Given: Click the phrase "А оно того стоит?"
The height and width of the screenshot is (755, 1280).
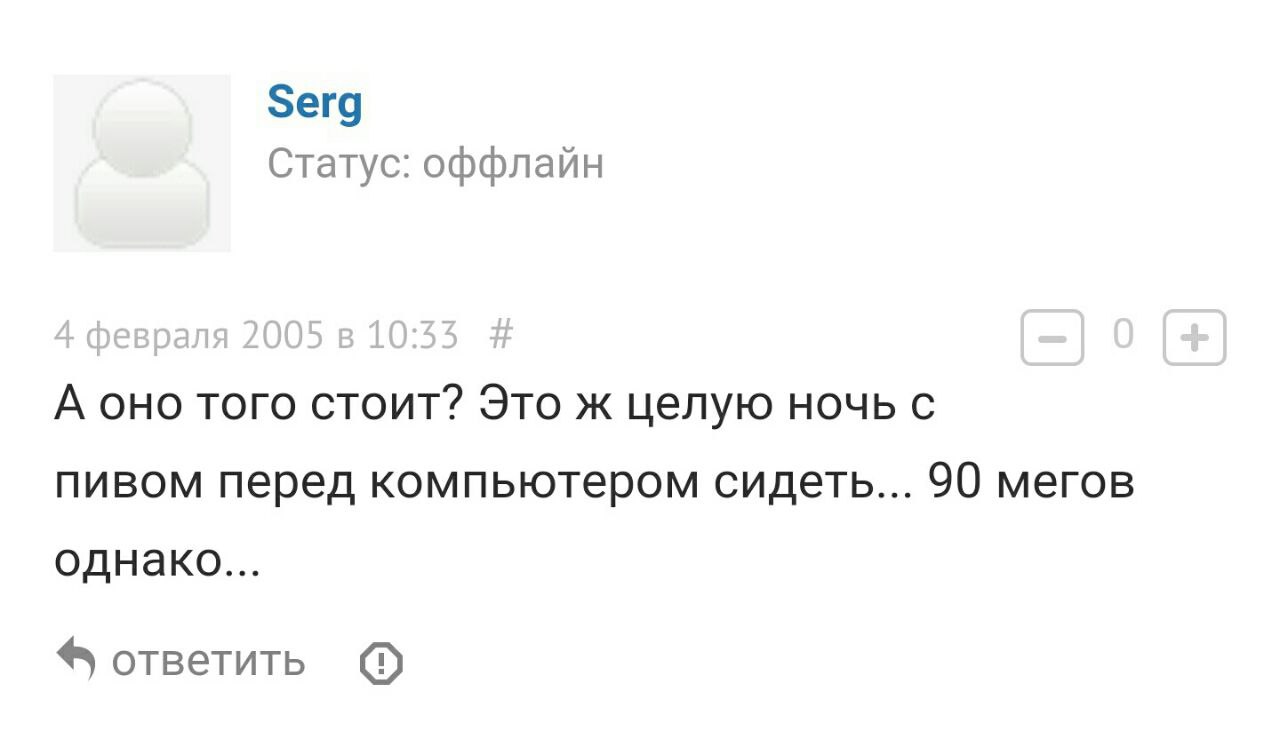Looking at the screenshot, I should [256, 405].
